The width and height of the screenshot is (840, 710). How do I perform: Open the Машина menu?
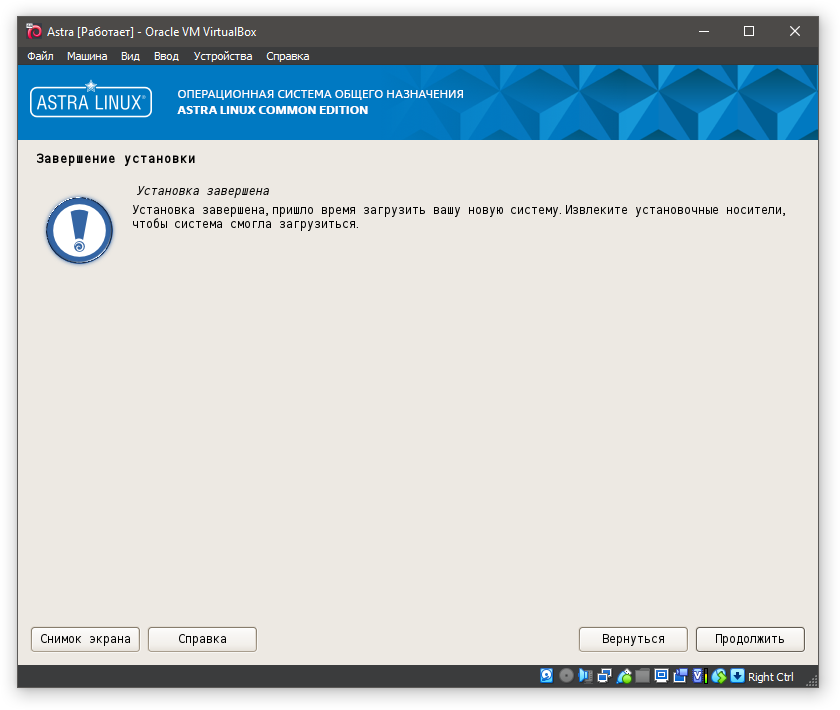(x=87, y=56)
